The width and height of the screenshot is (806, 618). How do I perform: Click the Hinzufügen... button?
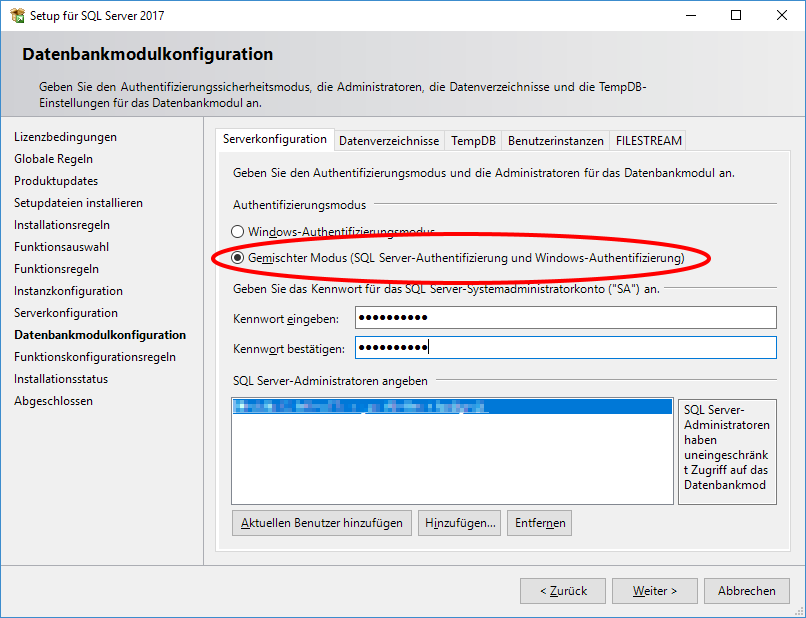tap(460, 523)
